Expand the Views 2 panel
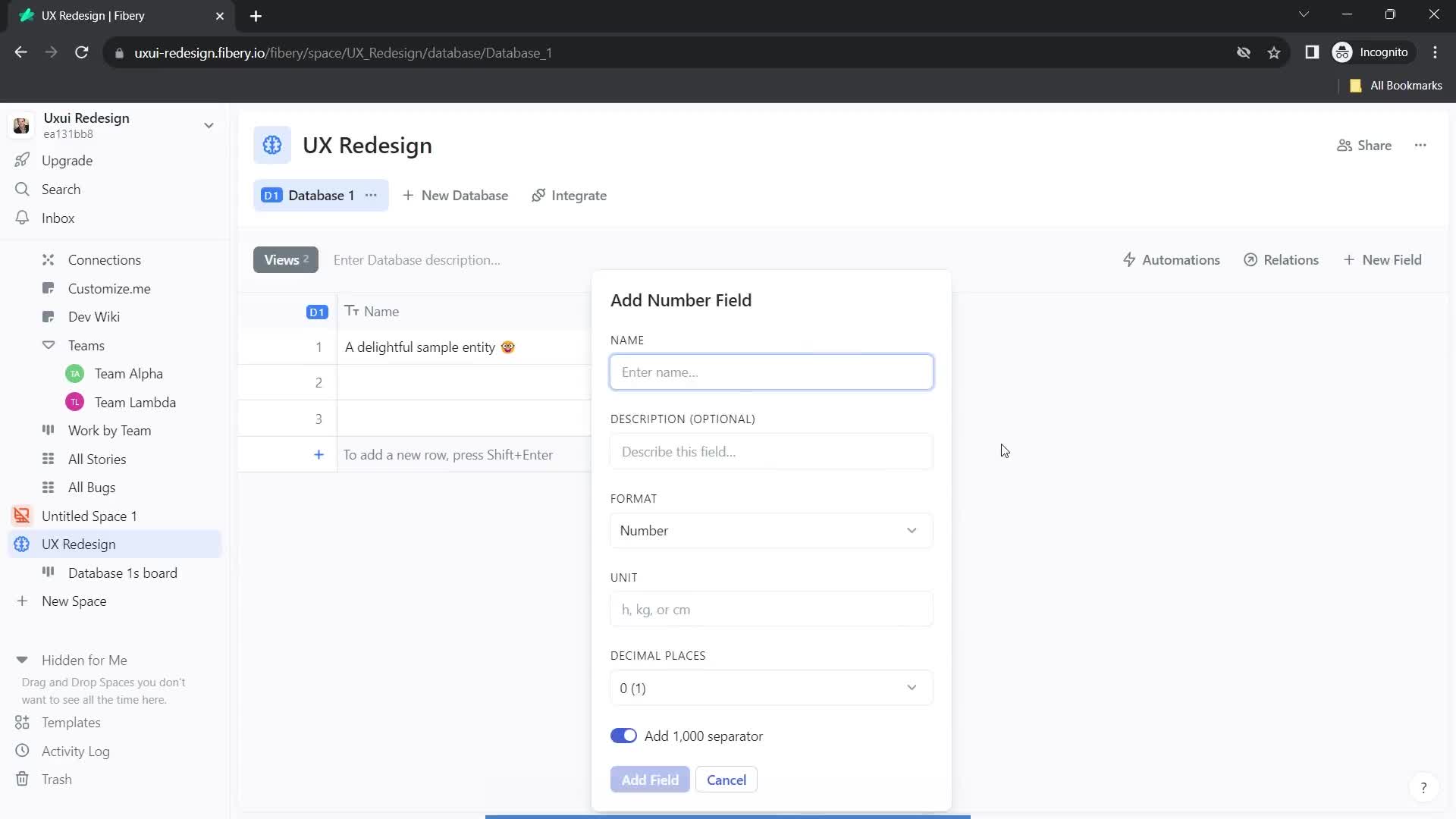 (286, 261)
